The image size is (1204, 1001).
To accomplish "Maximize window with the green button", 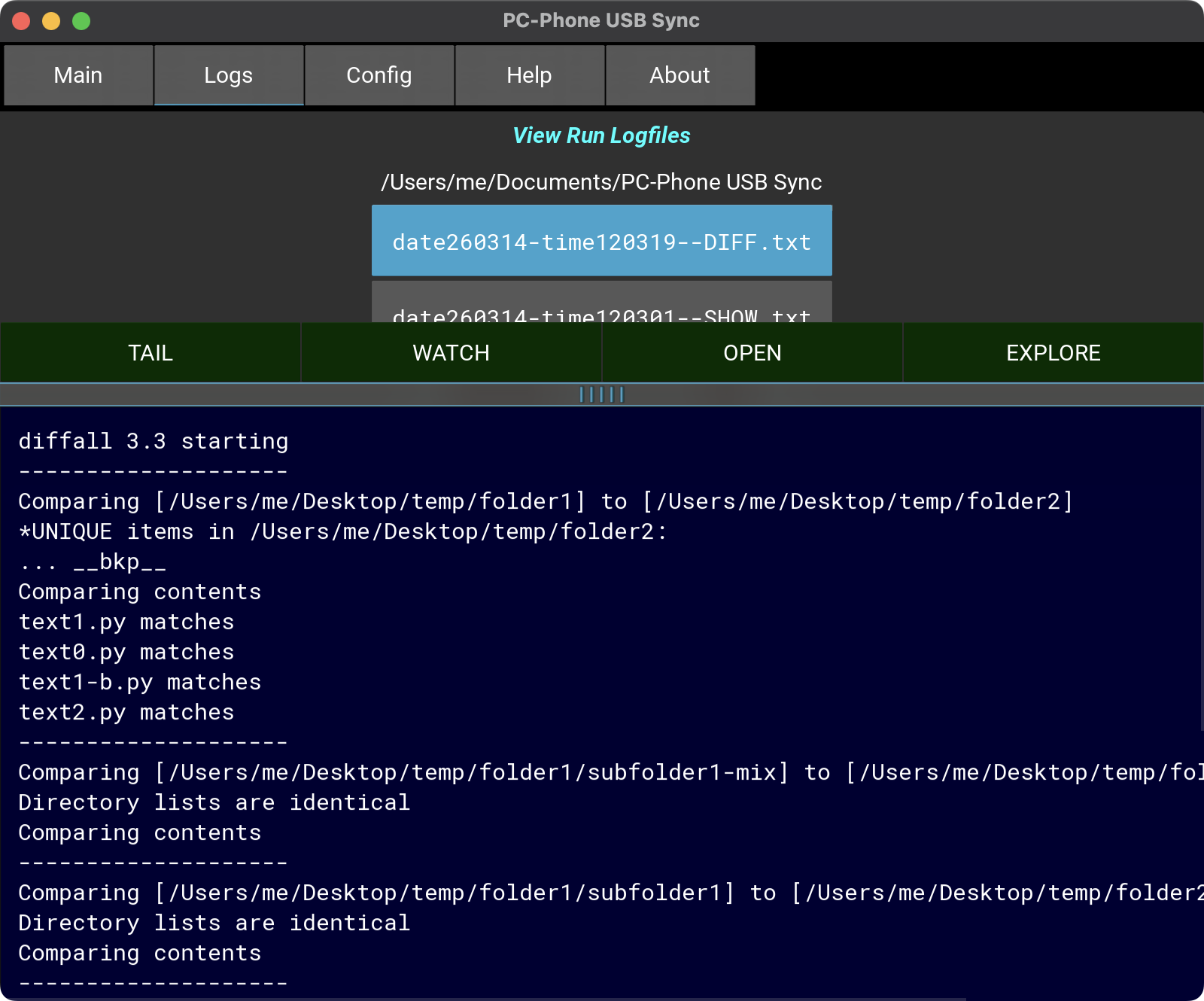I will [81, 21].
